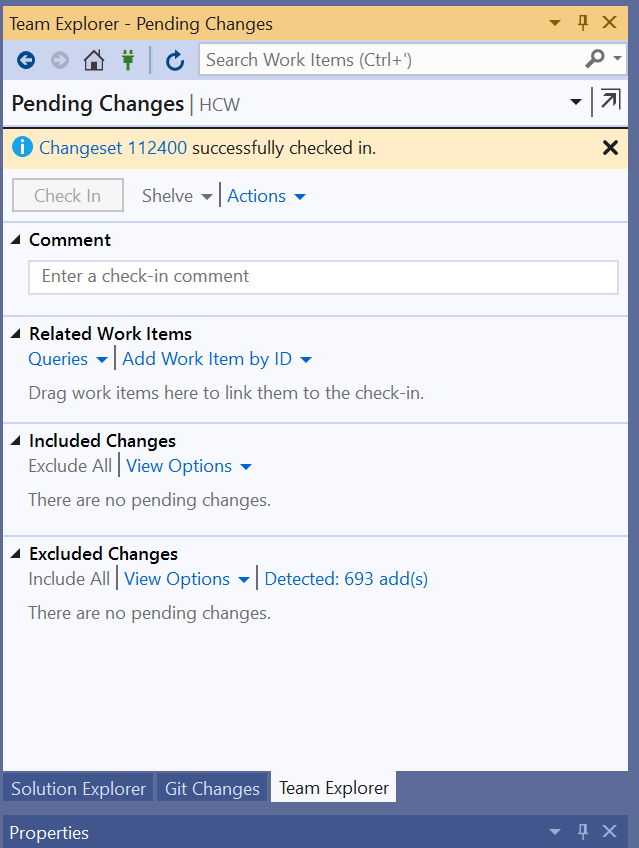This screenshot has height=848, width=639.
Task: Open the Team Explorer home page
Action: pyautogui.click(x=93, y=60)
